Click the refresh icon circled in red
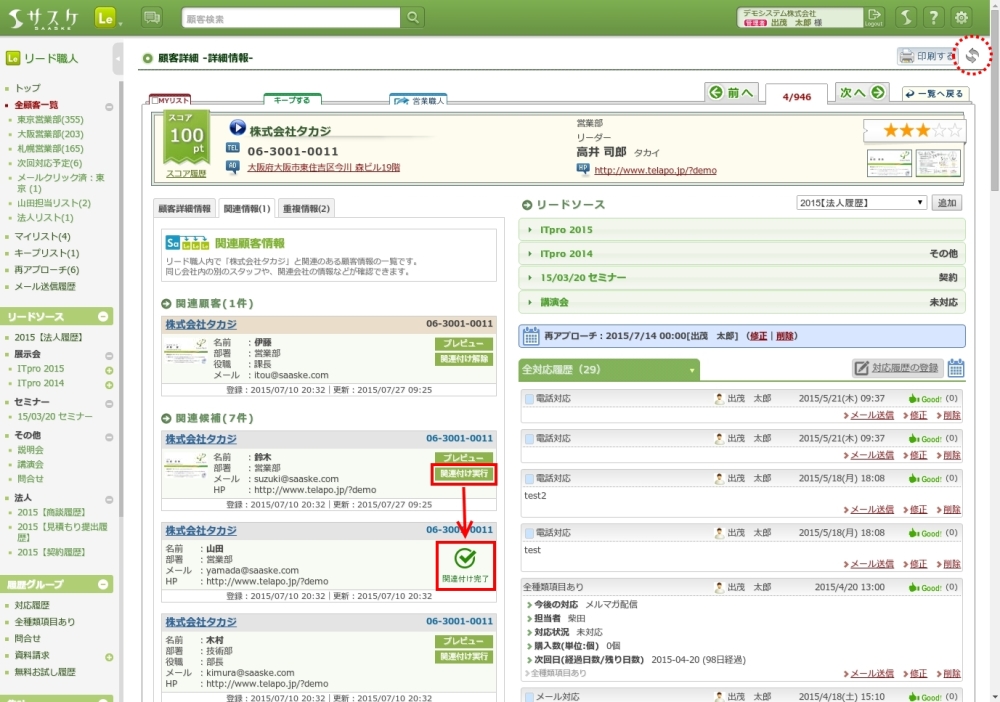This screenshot has width=1000, height=702. pyautogui.click(x=972, y=56)
